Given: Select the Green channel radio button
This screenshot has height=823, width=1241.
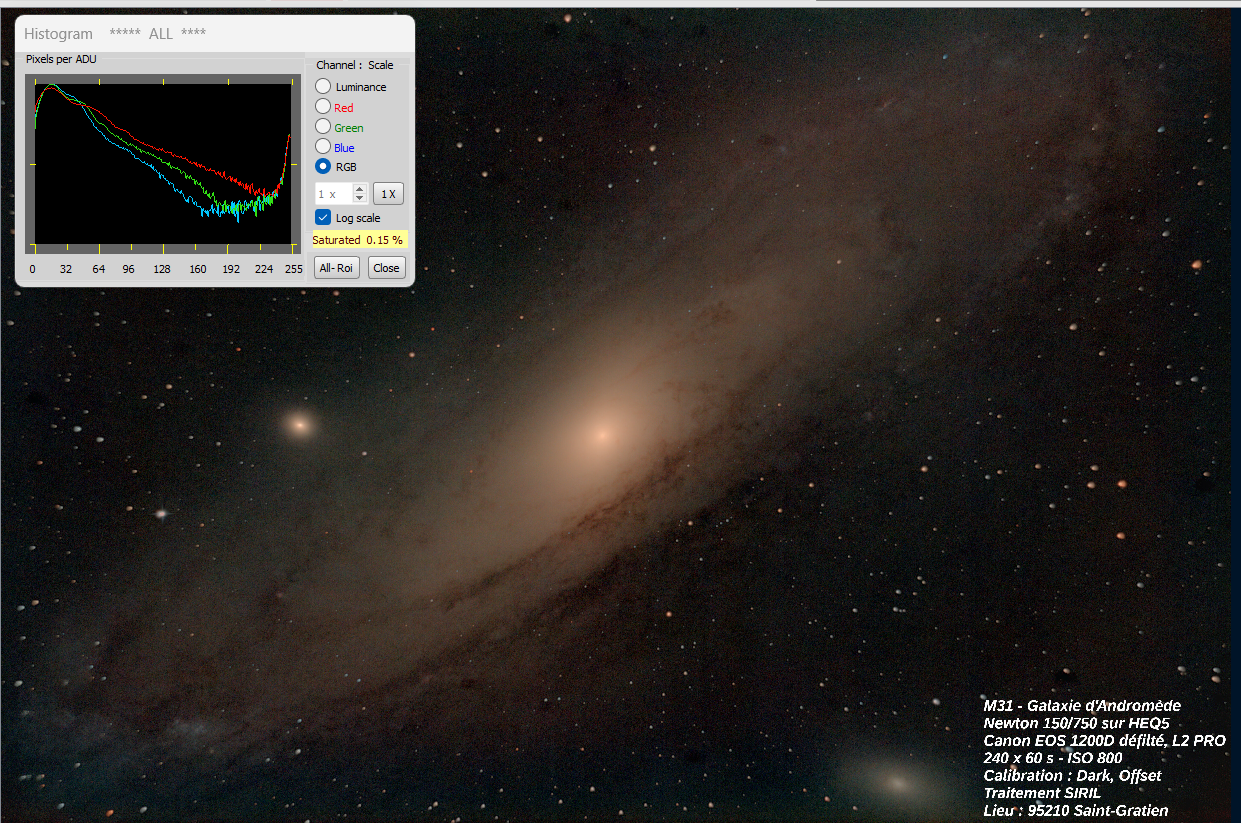Looking at the screenshot, I should pos(323,126).
